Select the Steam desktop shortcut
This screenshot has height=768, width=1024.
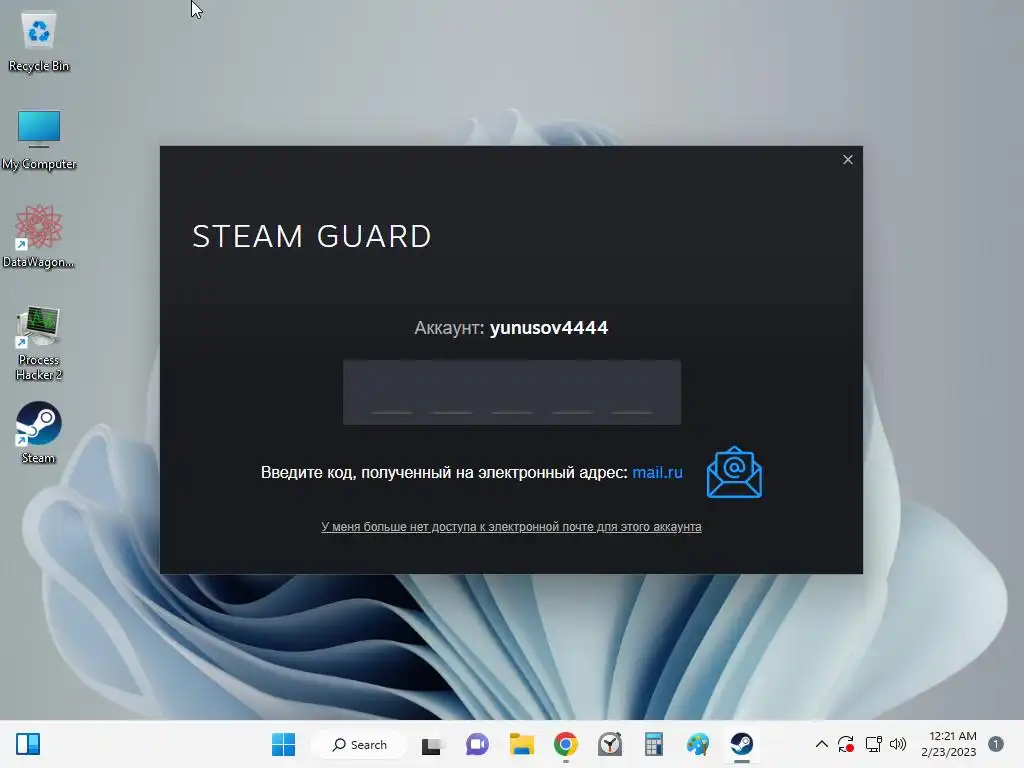coord(39,432)
